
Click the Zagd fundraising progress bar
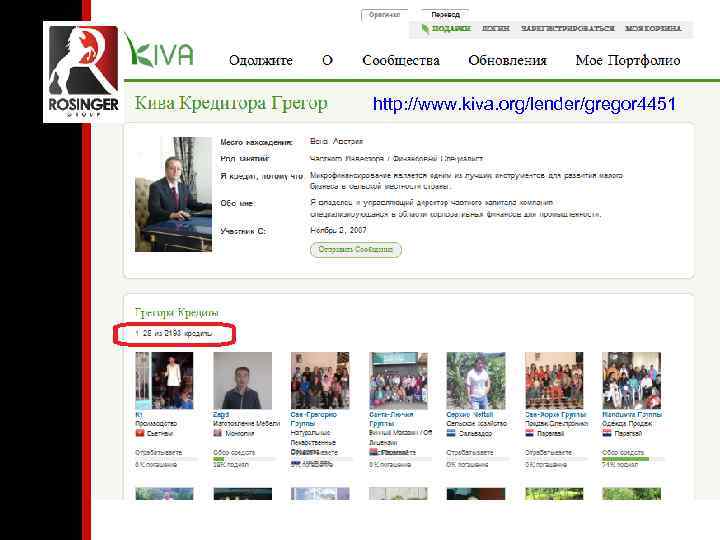tap(244, 459)
